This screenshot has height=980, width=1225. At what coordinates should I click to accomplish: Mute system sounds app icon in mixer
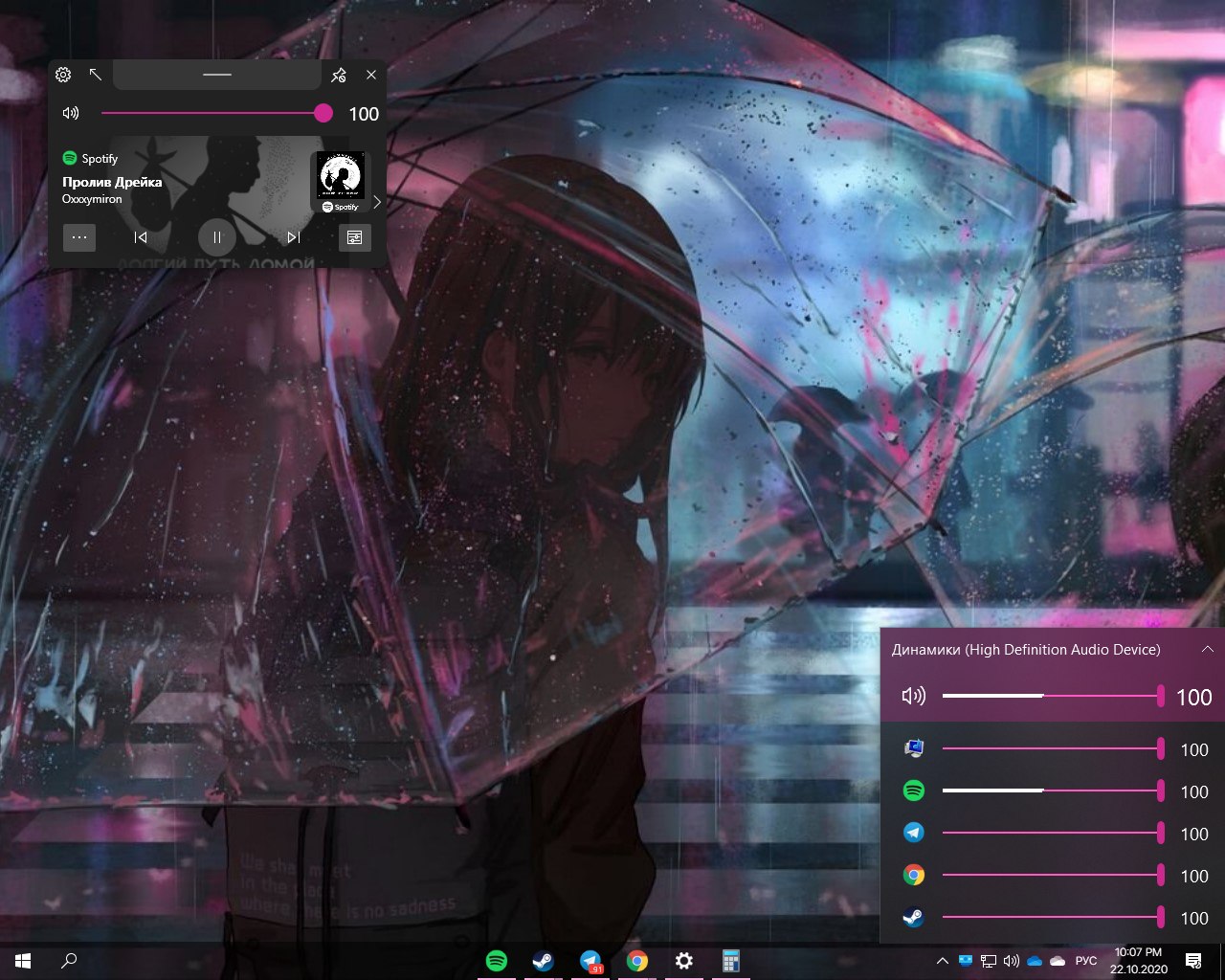click(x=914, y=748)
